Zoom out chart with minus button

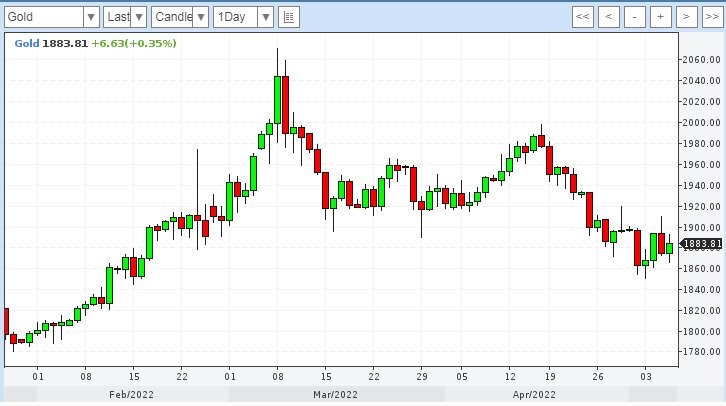tap(634, 17)
